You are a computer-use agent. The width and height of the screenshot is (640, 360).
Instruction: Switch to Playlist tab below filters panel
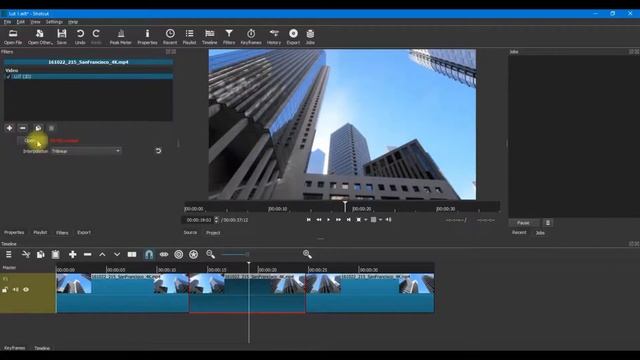40,232
